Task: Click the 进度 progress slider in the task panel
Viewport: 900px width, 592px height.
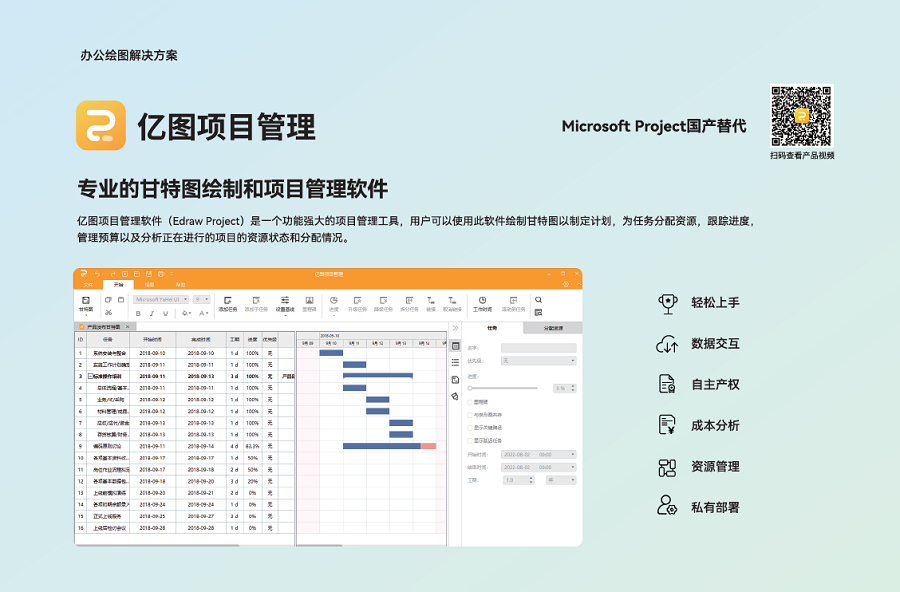Action: click(503, 388)
